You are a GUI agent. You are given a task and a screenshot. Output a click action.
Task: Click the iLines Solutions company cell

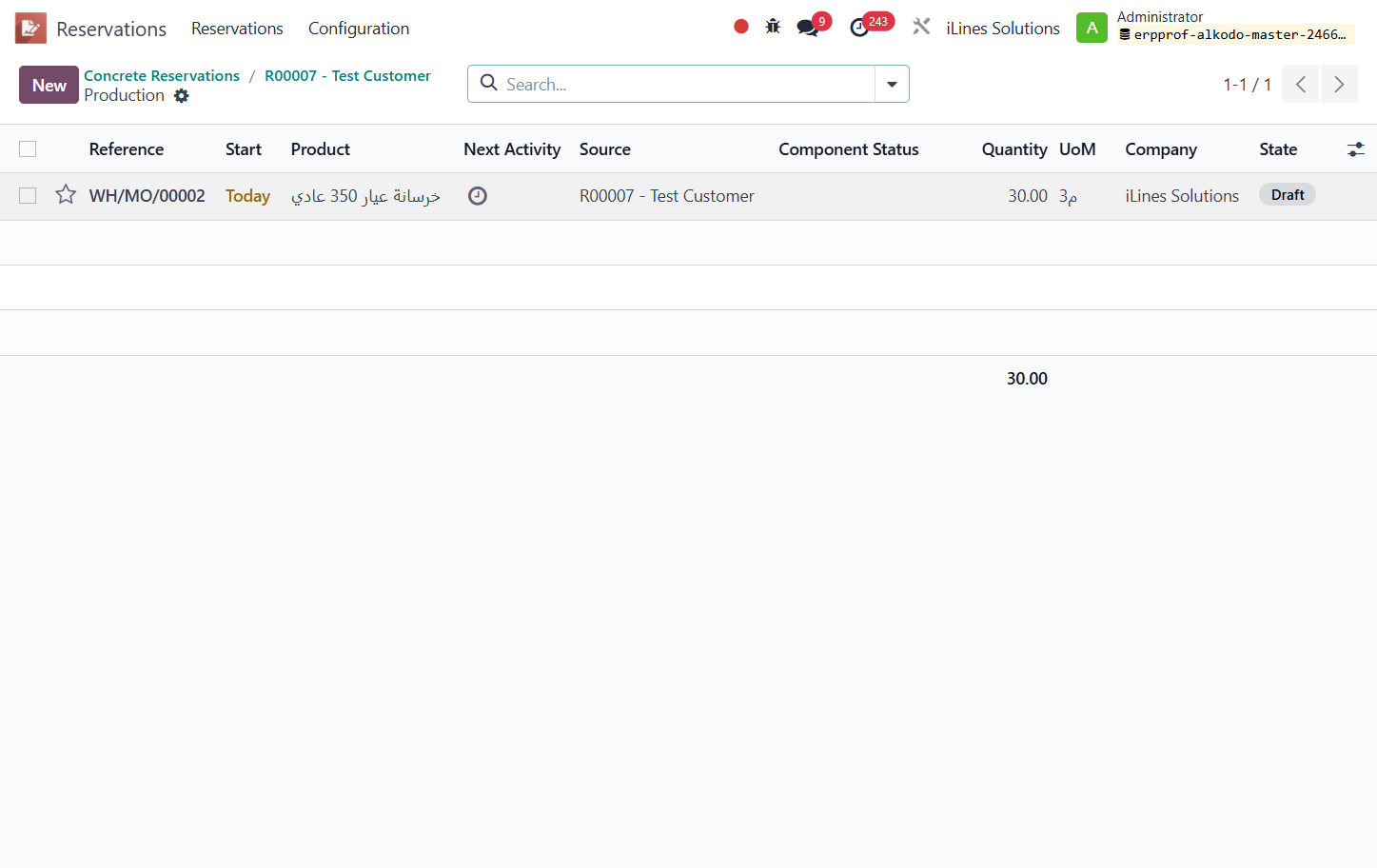click(x=1182, y=196)
